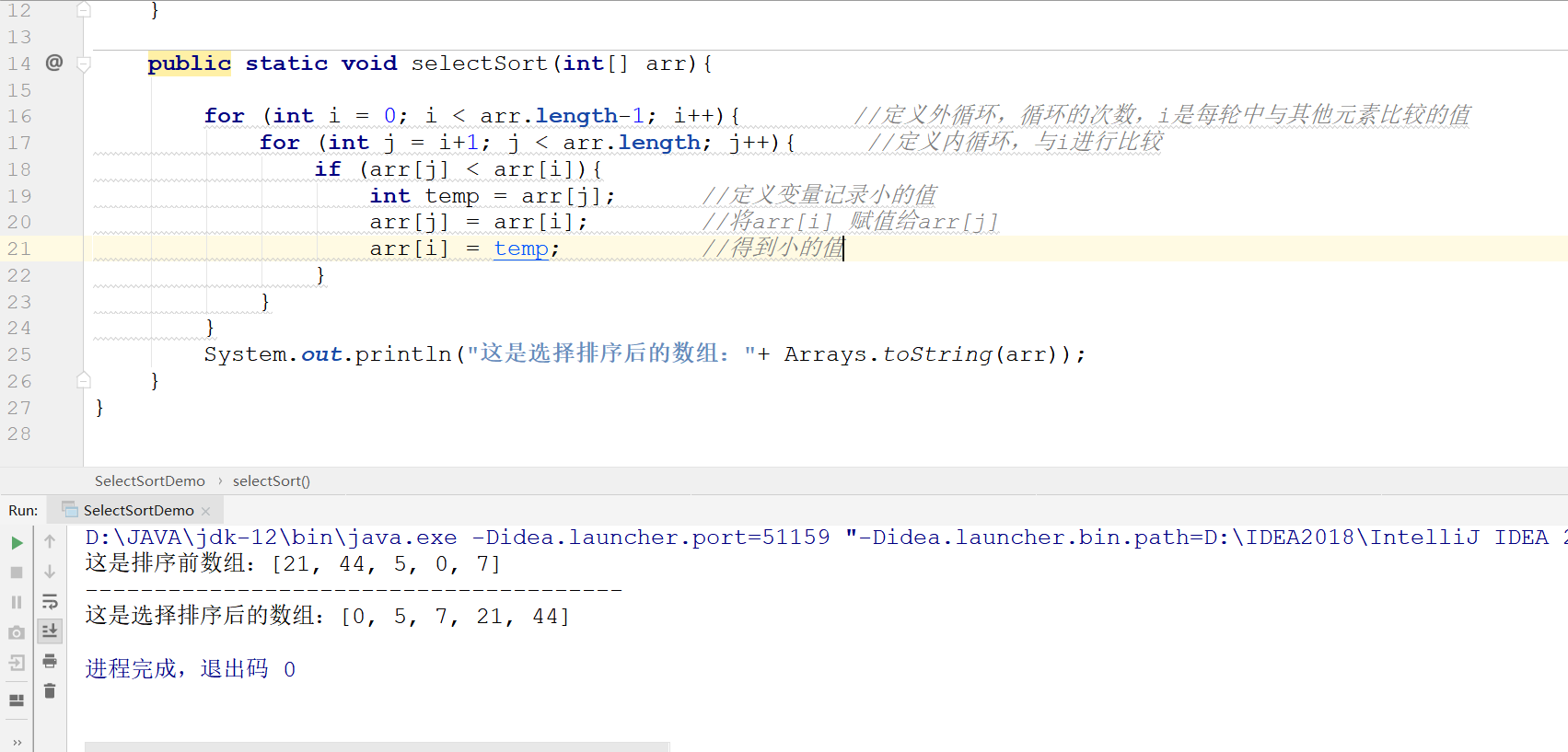
Task: Click selectSort() in the breadcrumb bar
Action: 272,480
